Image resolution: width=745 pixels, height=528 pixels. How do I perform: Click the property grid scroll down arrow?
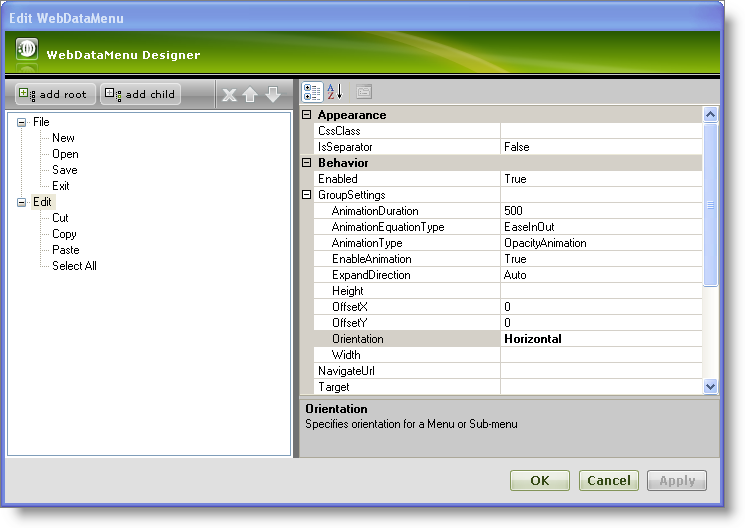tap(710, 386)
